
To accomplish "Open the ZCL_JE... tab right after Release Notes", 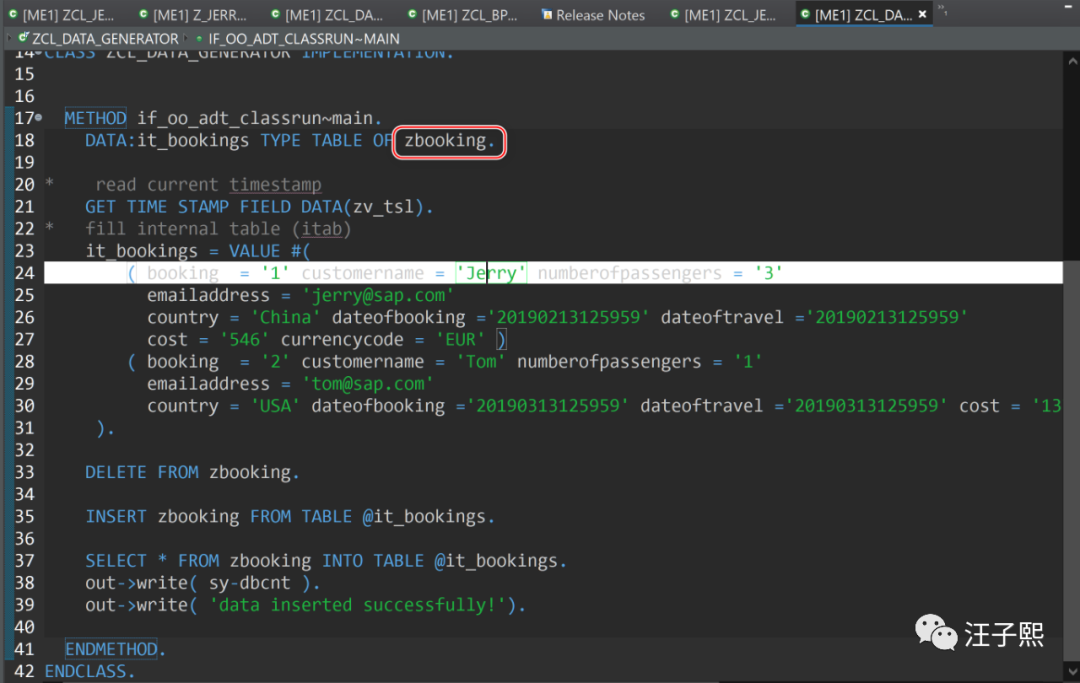I will pos(723,14).
